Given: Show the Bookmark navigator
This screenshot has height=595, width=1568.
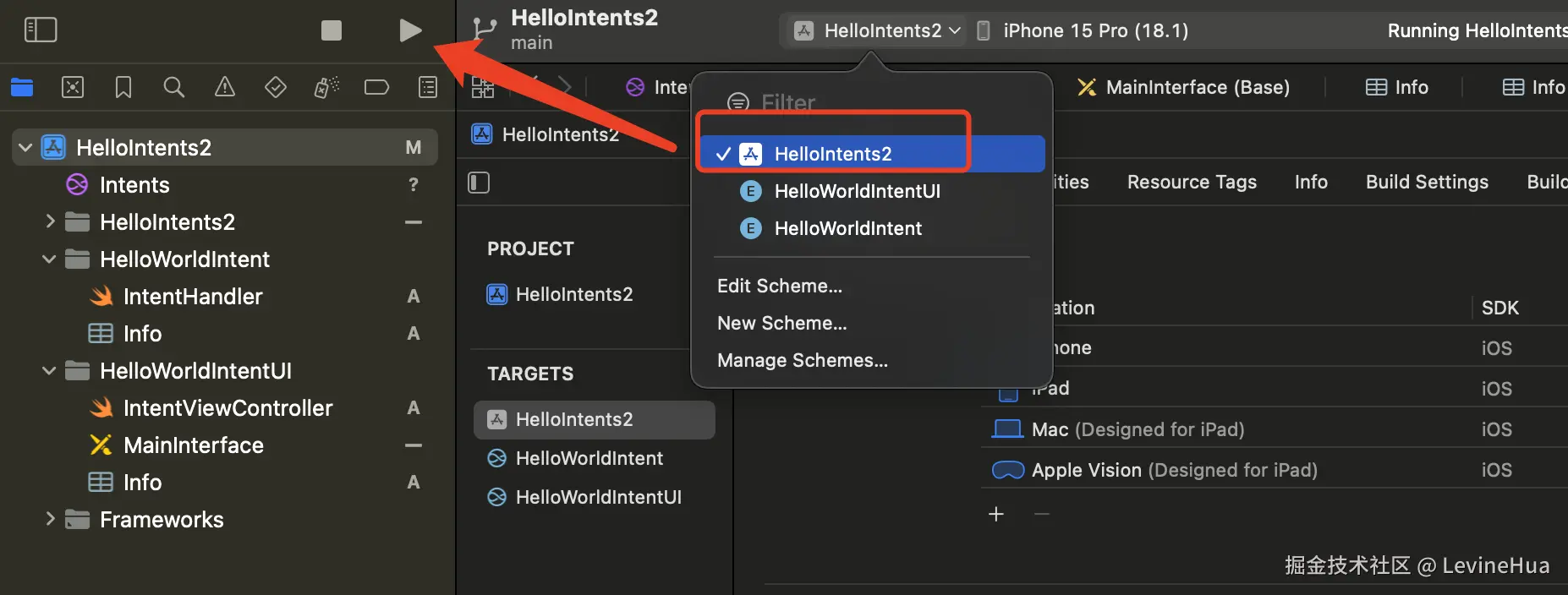Looking at the screenshot, I should 123,87.
